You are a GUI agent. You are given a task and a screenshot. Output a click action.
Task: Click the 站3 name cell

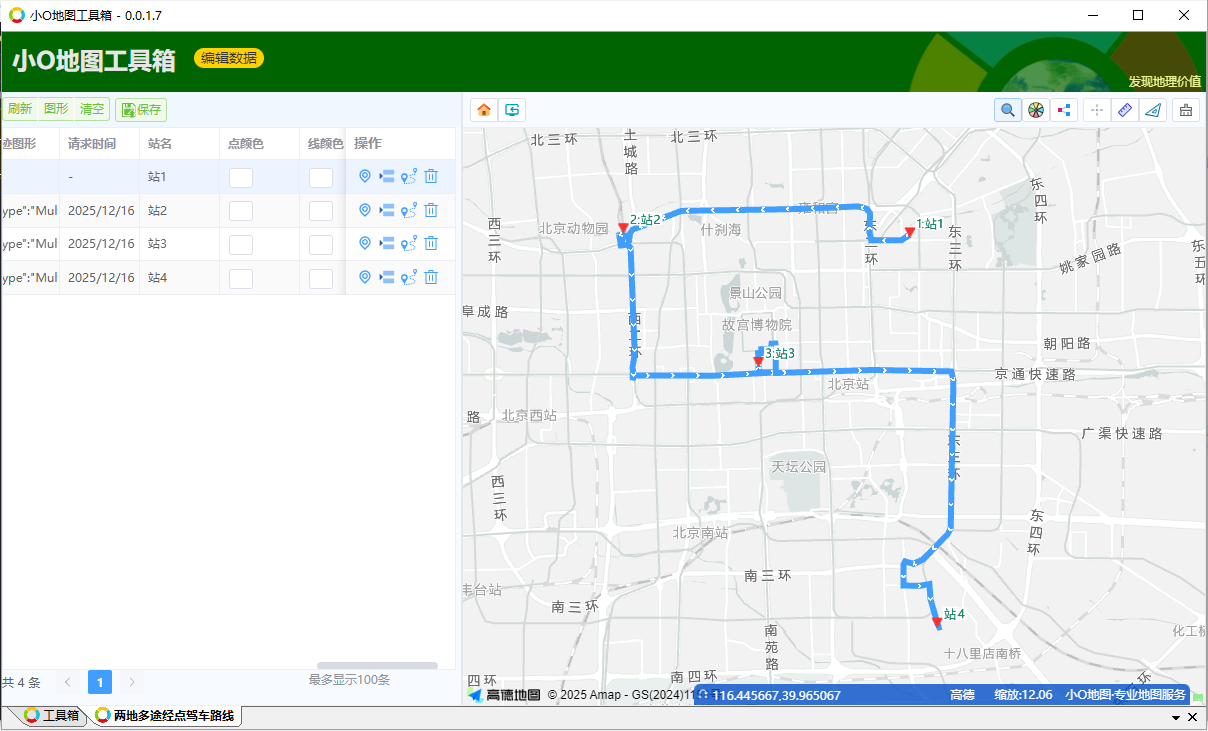tap(180, 244)
